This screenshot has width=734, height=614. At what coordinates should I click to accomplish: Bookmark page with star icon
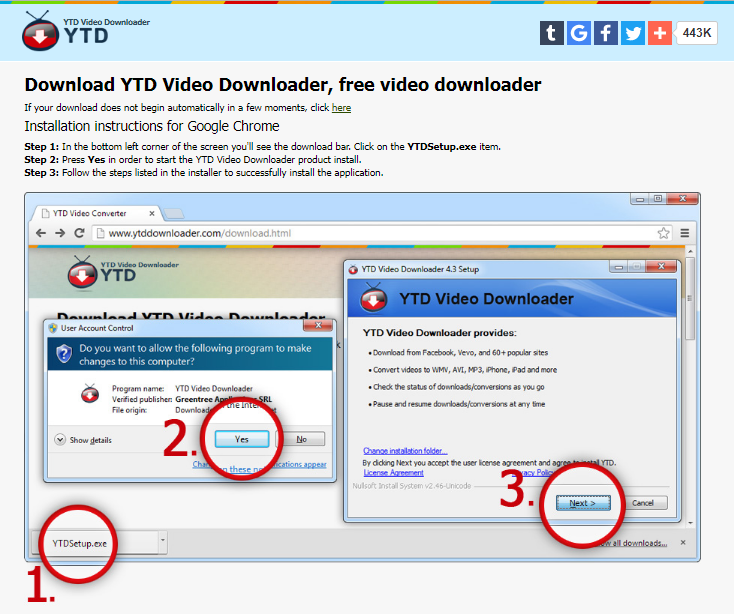[663, 233]
